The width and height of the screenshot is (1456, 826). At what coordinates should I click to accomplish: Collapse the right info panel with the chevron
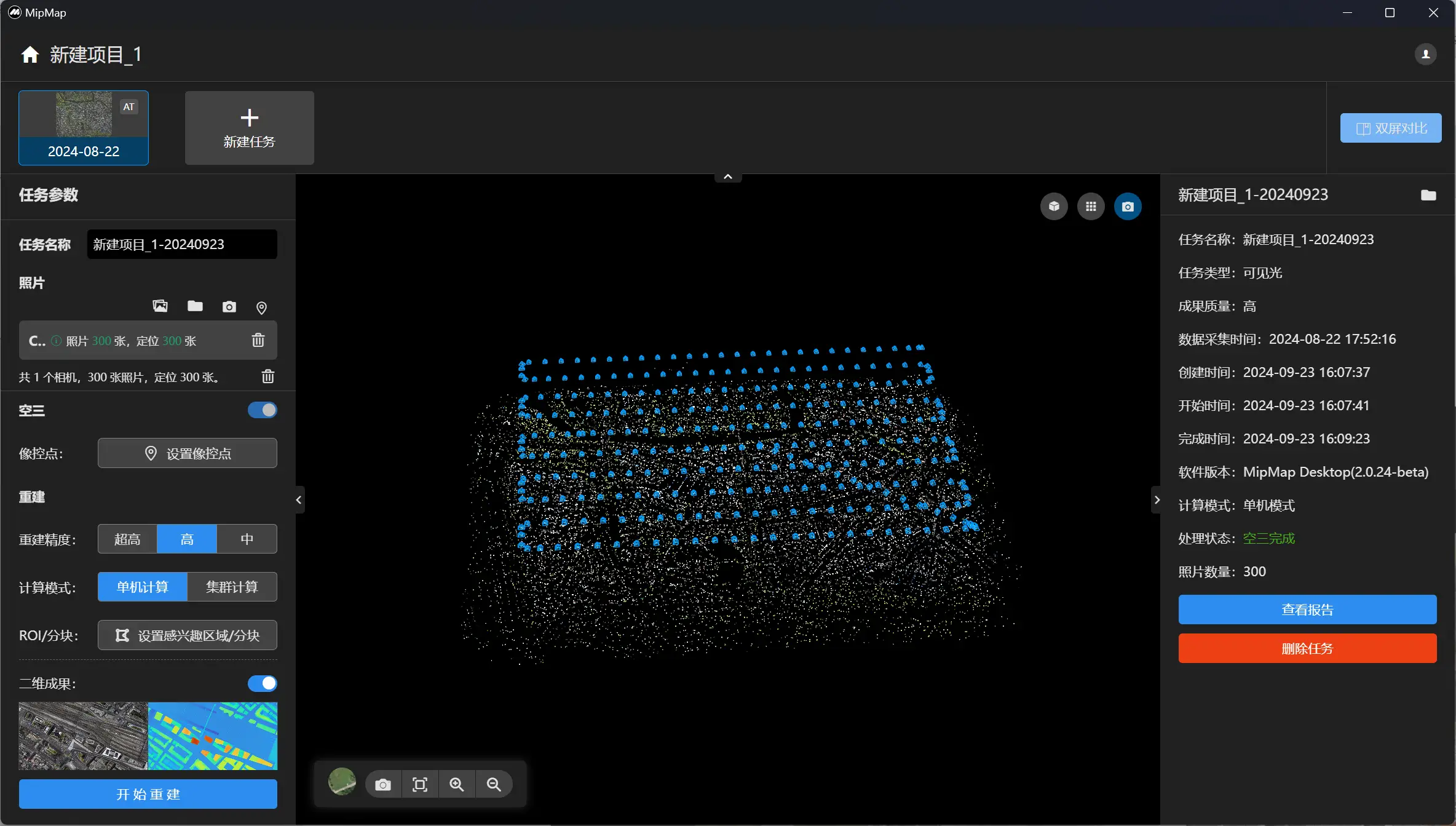[1157, 500]
